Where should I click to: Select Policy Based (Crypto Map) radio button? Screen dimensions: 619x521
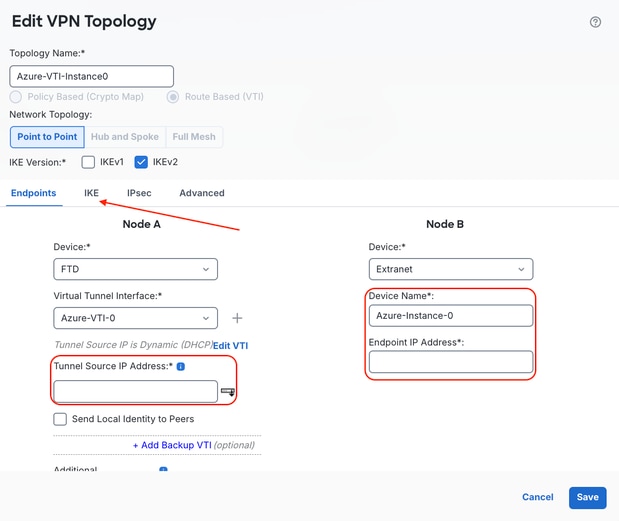16,97
